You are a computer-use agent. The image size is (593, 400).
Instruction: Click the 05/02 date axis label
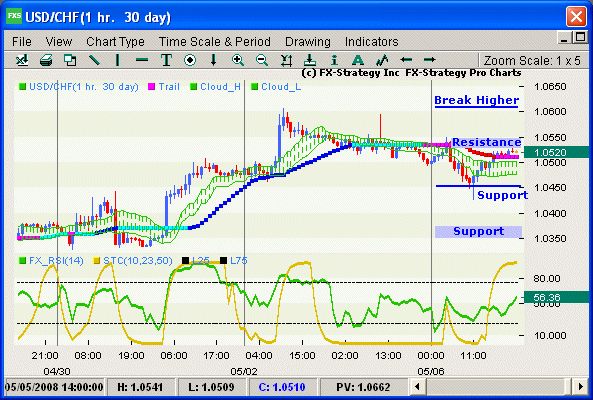click(244, 371)
